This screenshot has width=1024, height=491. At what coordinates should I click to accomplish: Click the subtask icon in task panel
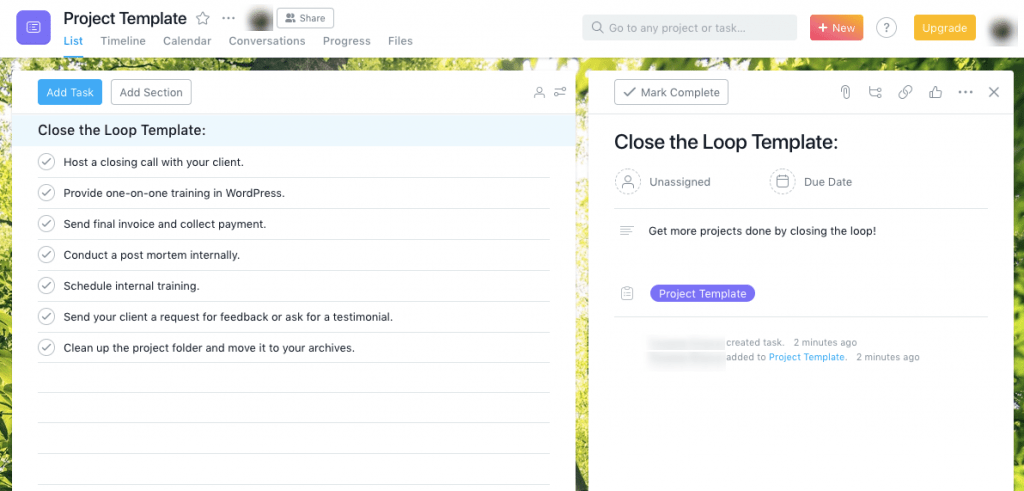point(875,92)
